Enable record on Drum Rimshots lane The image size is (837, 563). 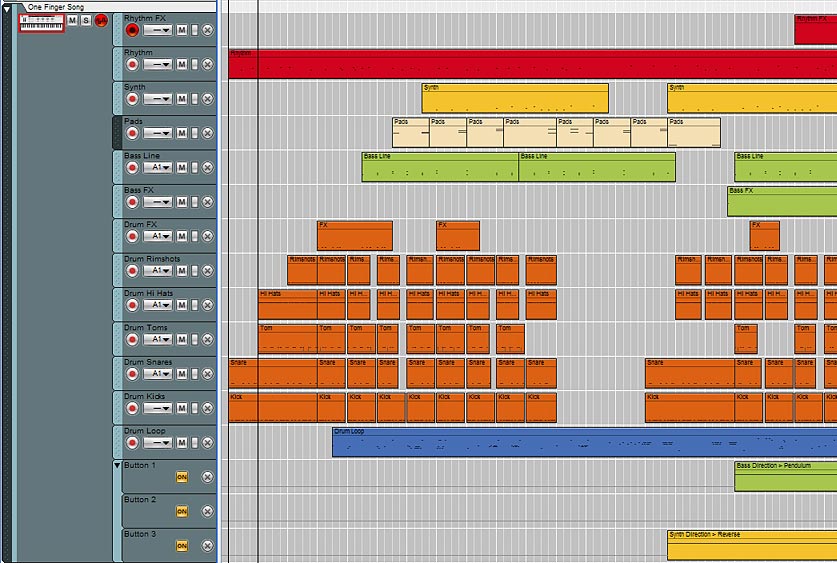(132, 271)
